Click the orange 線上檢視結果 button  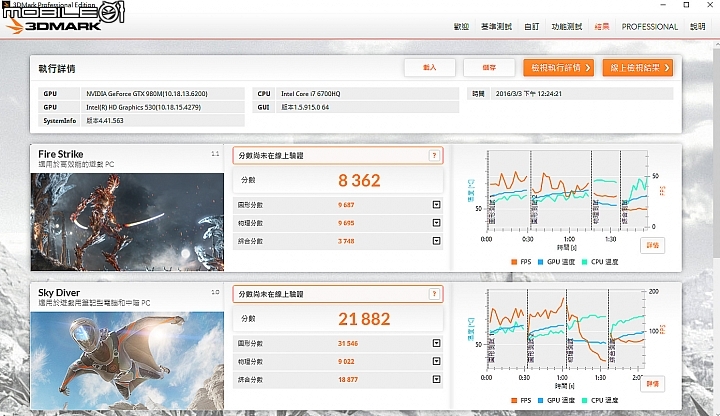[x=638, y=68]
